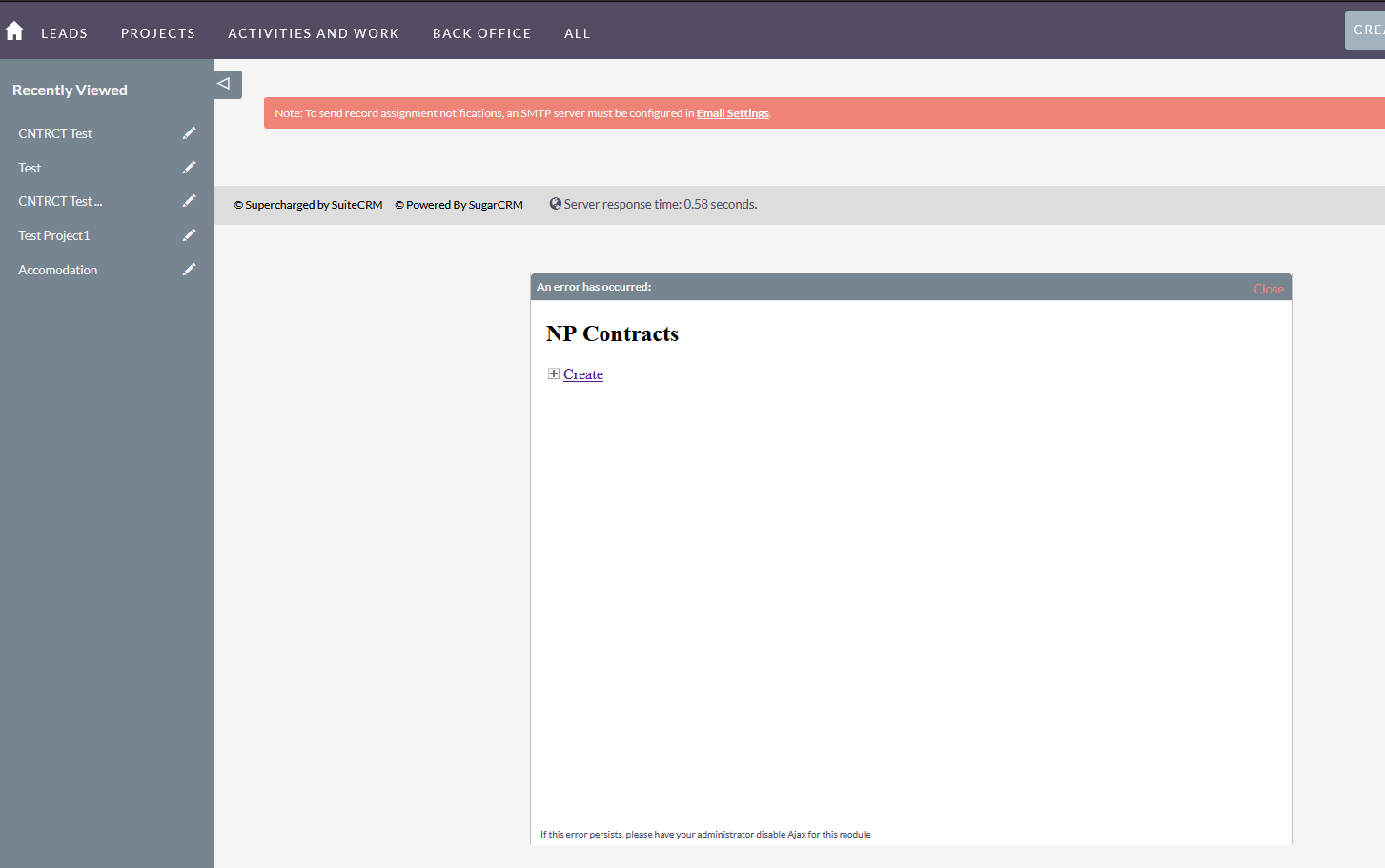This screenshot has height=868, width=1385.
Task: Edit the truncated CNTRCT Test... entry pencil
Action: pyautogui.click(x=189, y=201)
